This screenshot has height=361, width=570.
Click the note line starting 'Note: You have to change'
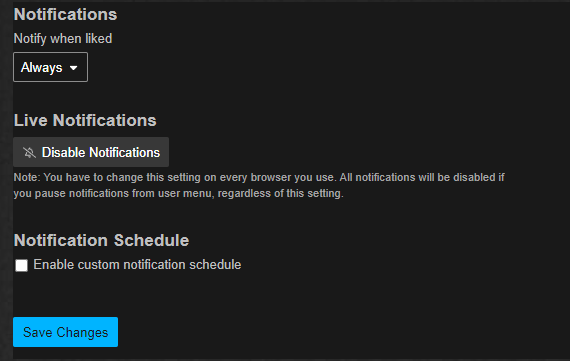click(259, 177)
